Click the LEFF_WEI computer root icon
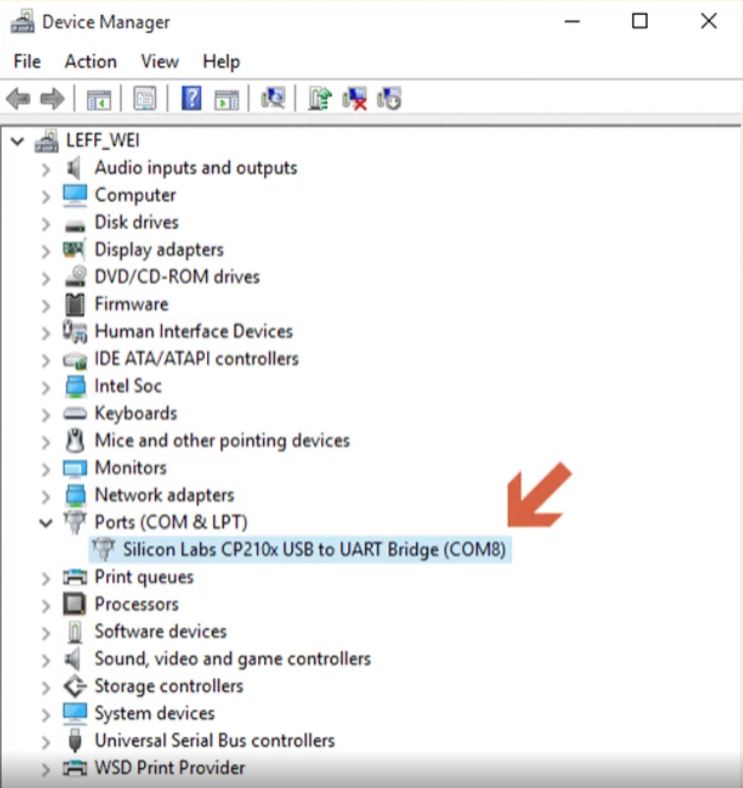The image size is (743, 788). [x=46, y=141]
